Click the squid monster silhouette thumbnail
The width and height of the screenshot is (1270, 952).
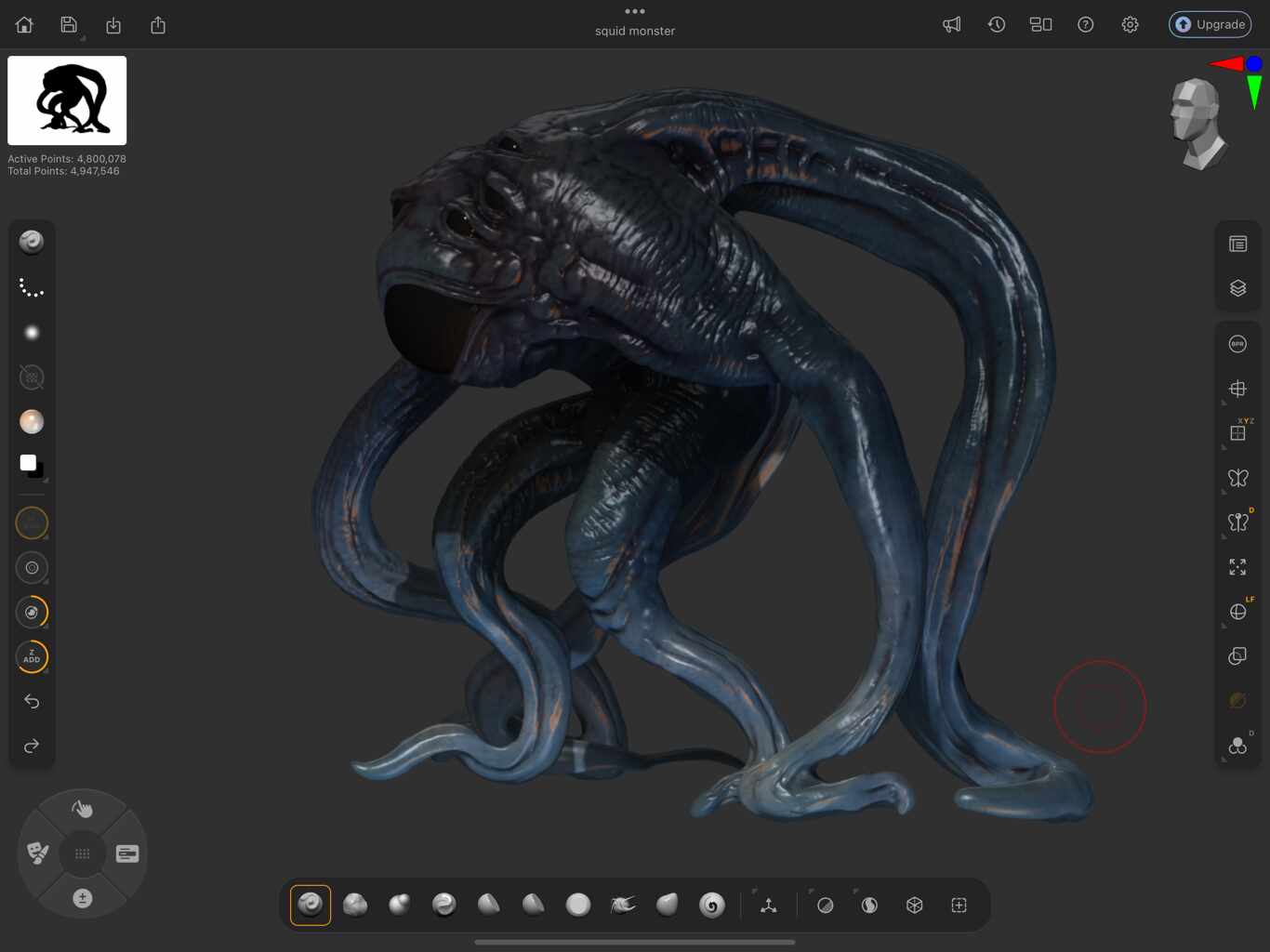67,100
